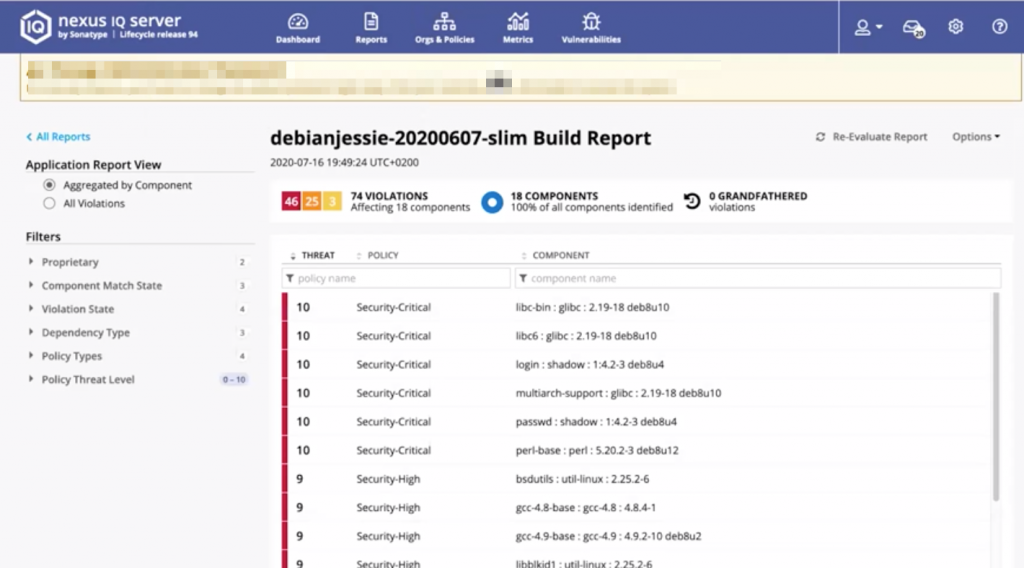Expand the Proprietary filter

coord(70,262)
